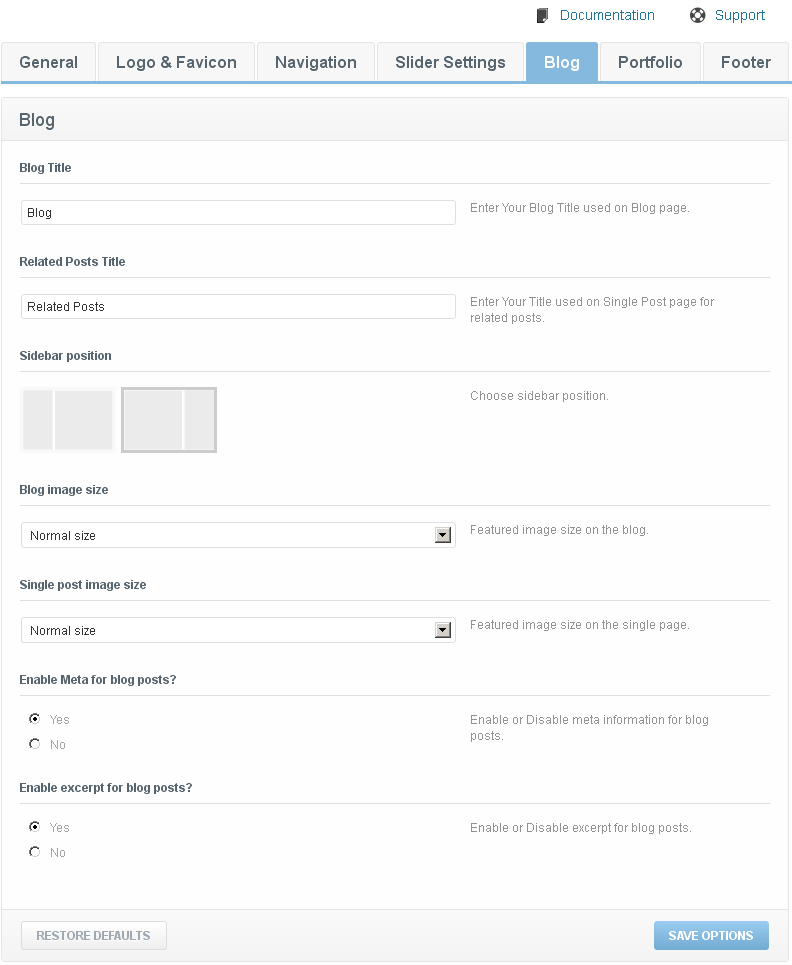Screen dimensions: 792x965
Task: Select No for Enable Meta for blog posts
Action: coord(34,744)
